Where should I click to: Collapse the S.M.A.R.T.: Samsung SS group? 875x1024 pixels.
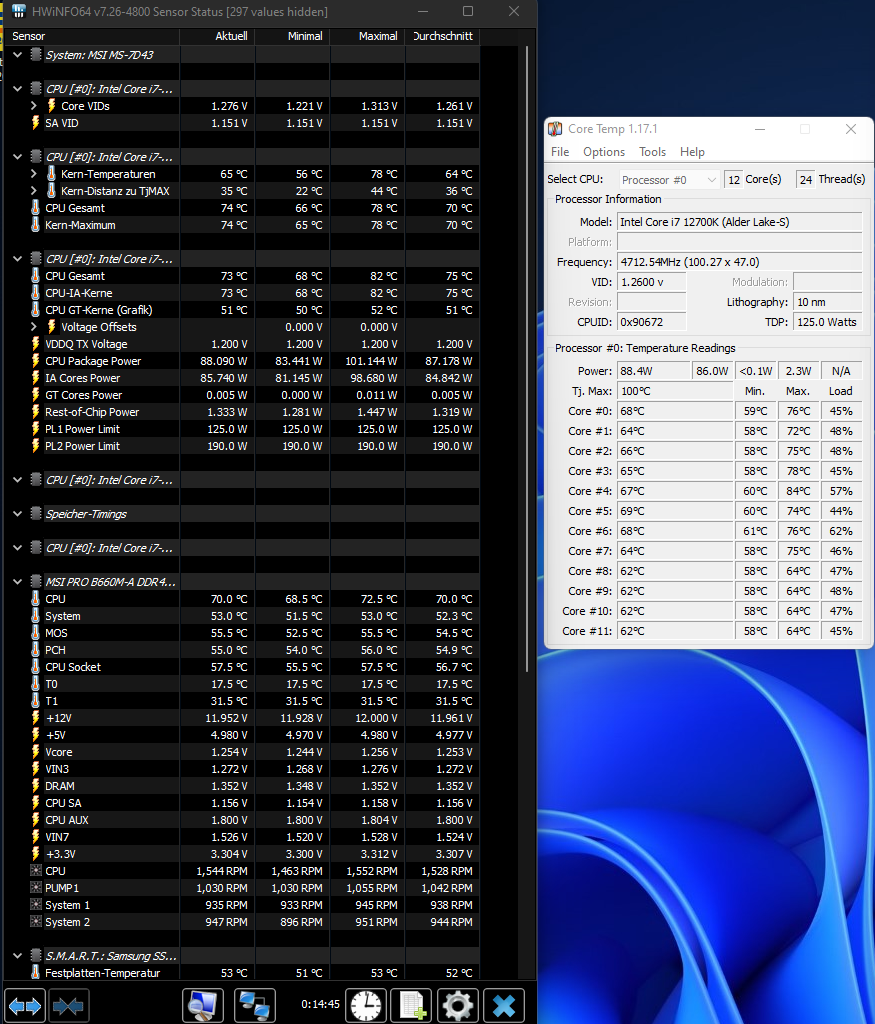click(18, 955)
